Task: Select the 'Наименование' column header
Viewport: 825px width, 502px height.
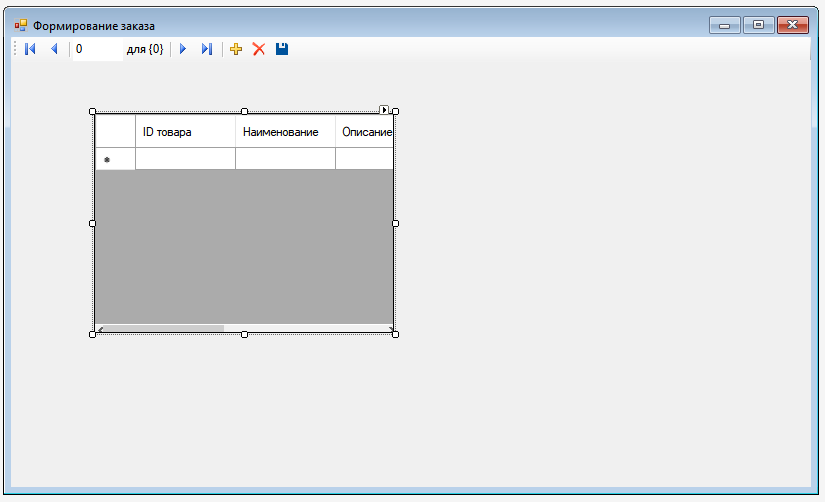Action: coord(285,132)
